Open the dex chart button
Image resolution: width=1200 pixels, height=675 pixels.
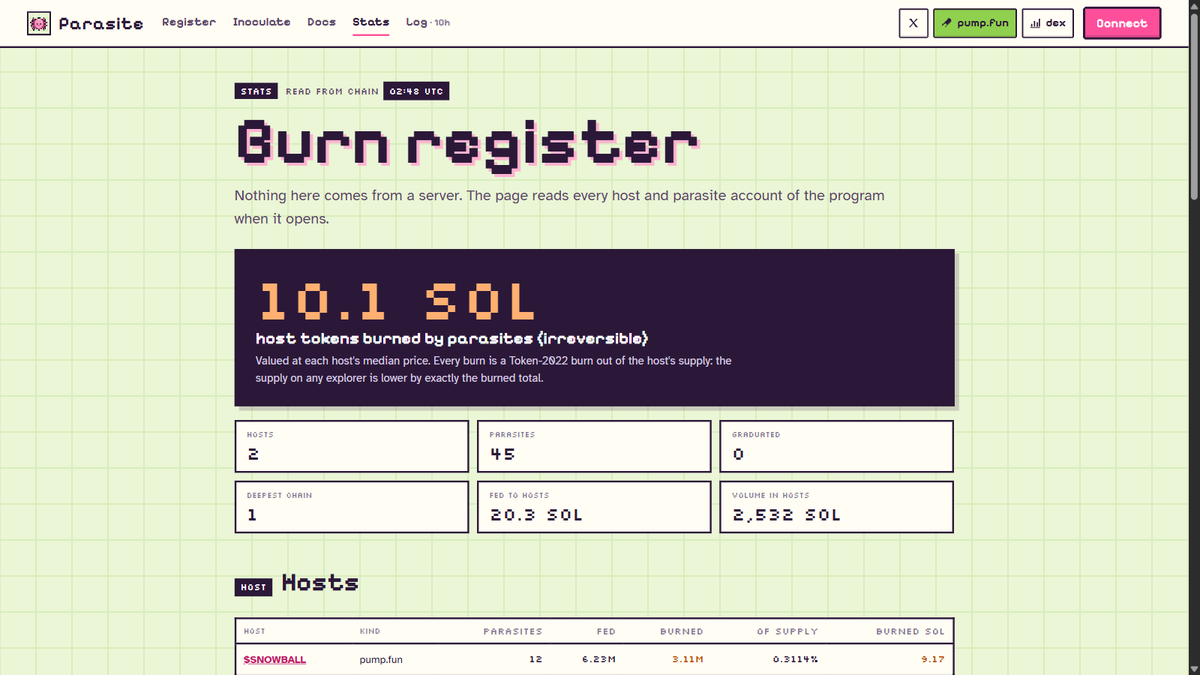pyautogui.click(x=1048, y=23)
